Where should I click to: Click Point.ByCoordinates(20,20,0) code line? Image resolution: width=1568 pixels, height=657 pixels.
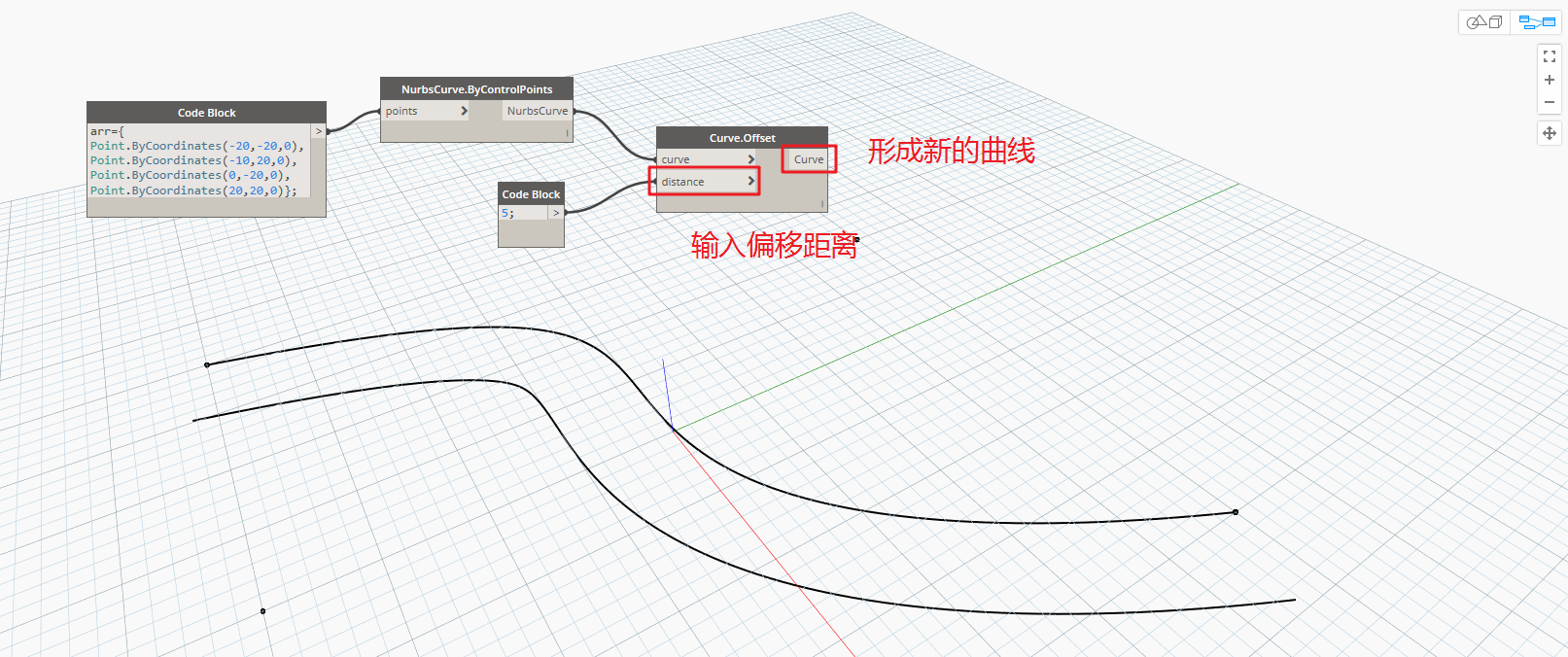click(192, 190)
